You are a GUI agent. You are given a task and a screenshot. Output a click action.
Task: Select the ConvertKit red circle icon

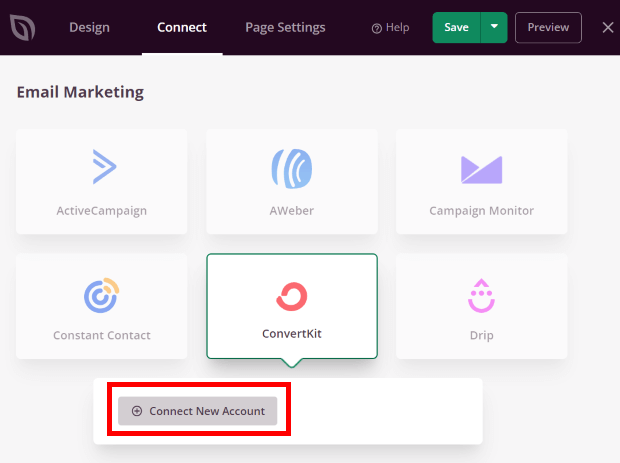coord(292,297)
